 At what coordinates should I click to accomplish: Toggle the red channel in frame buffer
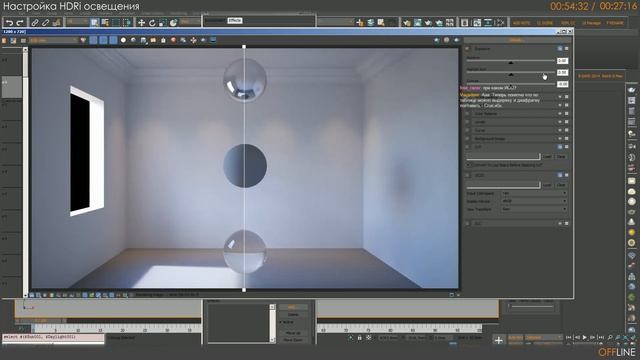click(x=93, y=40)
